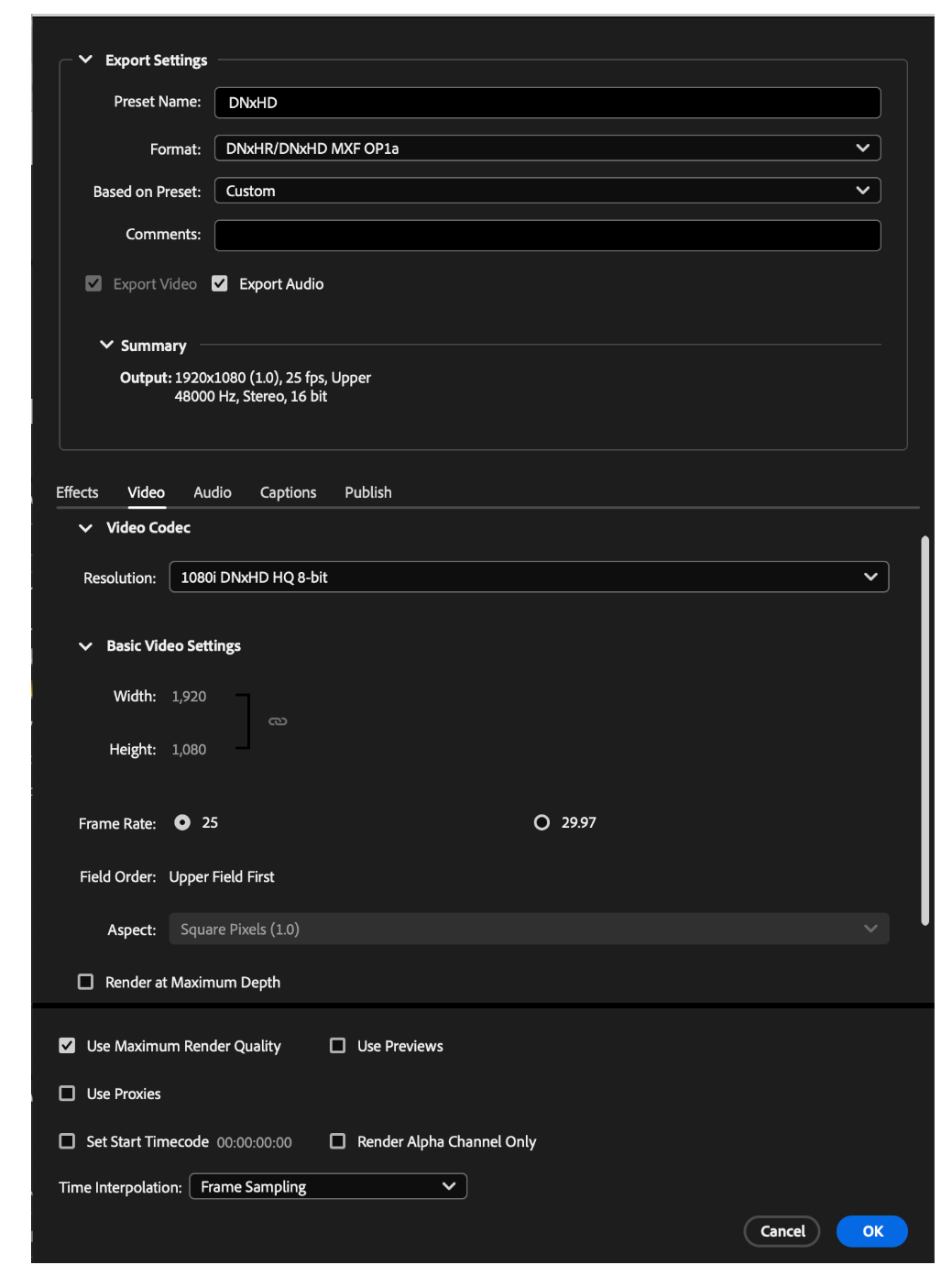
Task: Collapse the Export Settings section chevron
Action: click(85, 60)
